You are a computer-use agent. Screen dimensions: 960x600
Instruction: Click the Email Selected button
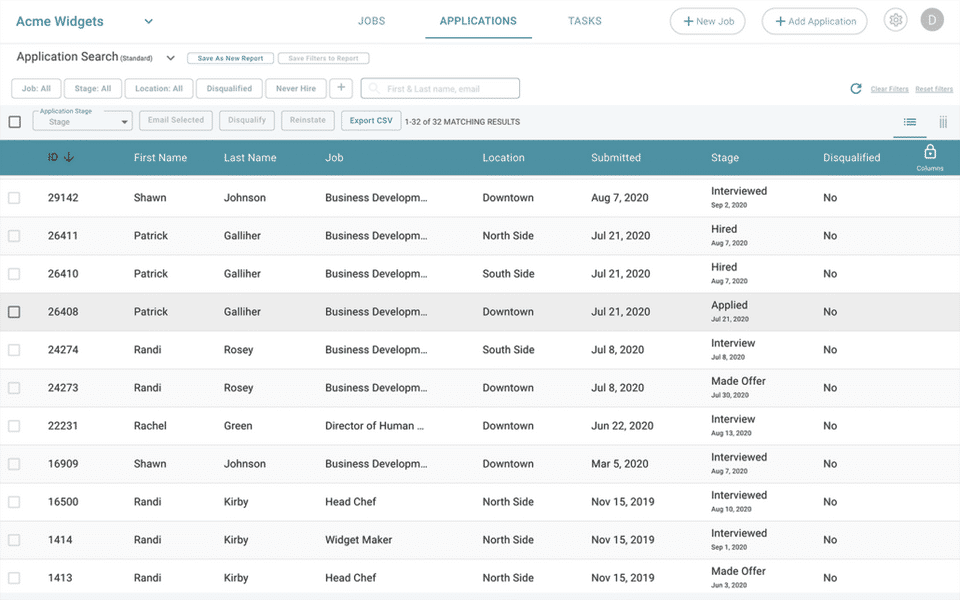point(176,120)
